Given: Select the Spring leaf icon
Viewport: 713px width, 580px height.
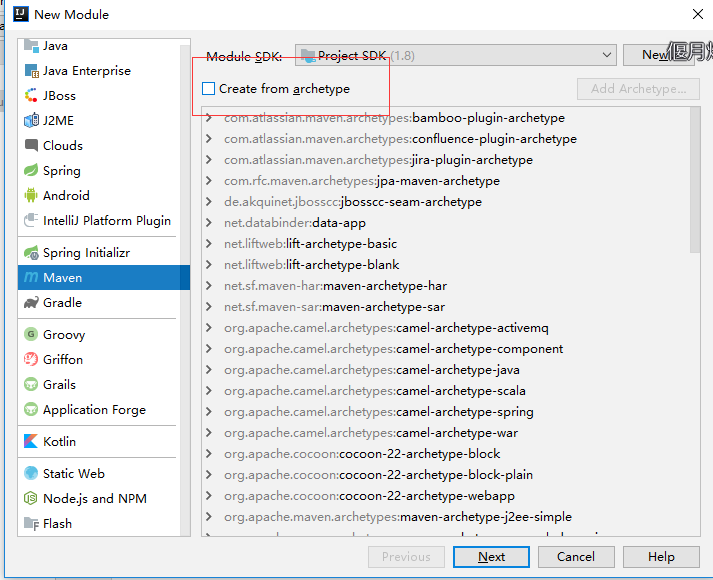Looking at the screenshot, I should click(x=31, y=170).
